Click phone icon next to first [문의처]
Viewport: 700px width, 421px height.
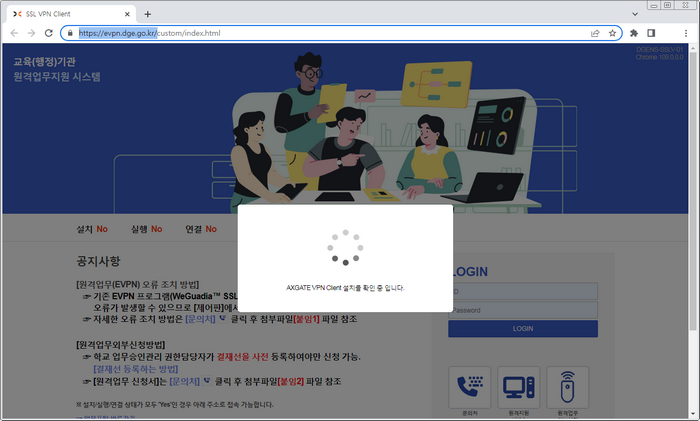tap(223, 319)
